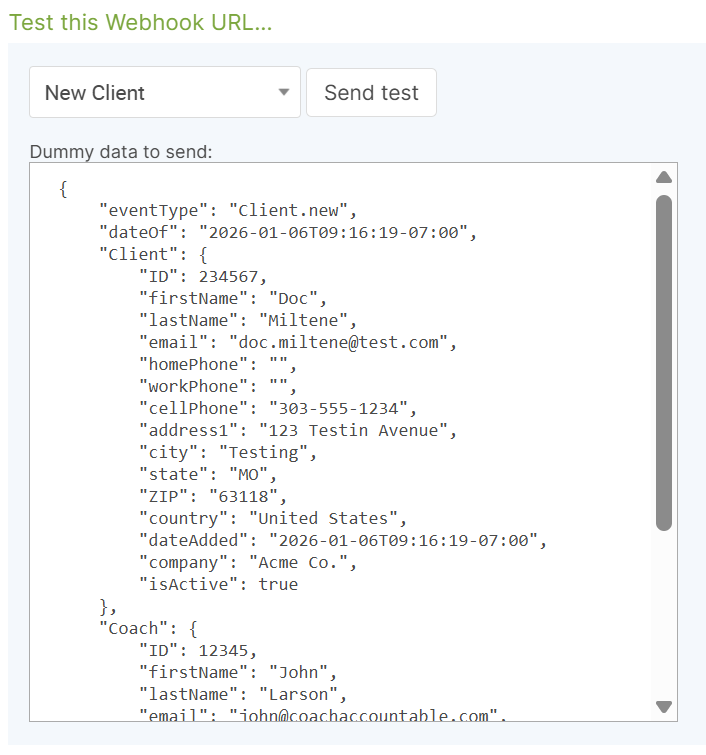Screen dimensions: 706x755
Task: Click the "lastName": "Miltene" line
Action: click(x=248, y=320)
